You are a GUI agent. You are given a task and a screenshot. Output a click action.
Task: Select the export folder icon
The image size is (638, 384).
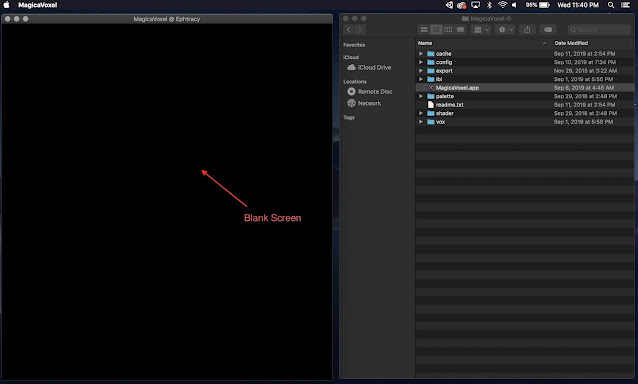coord(430,71)
